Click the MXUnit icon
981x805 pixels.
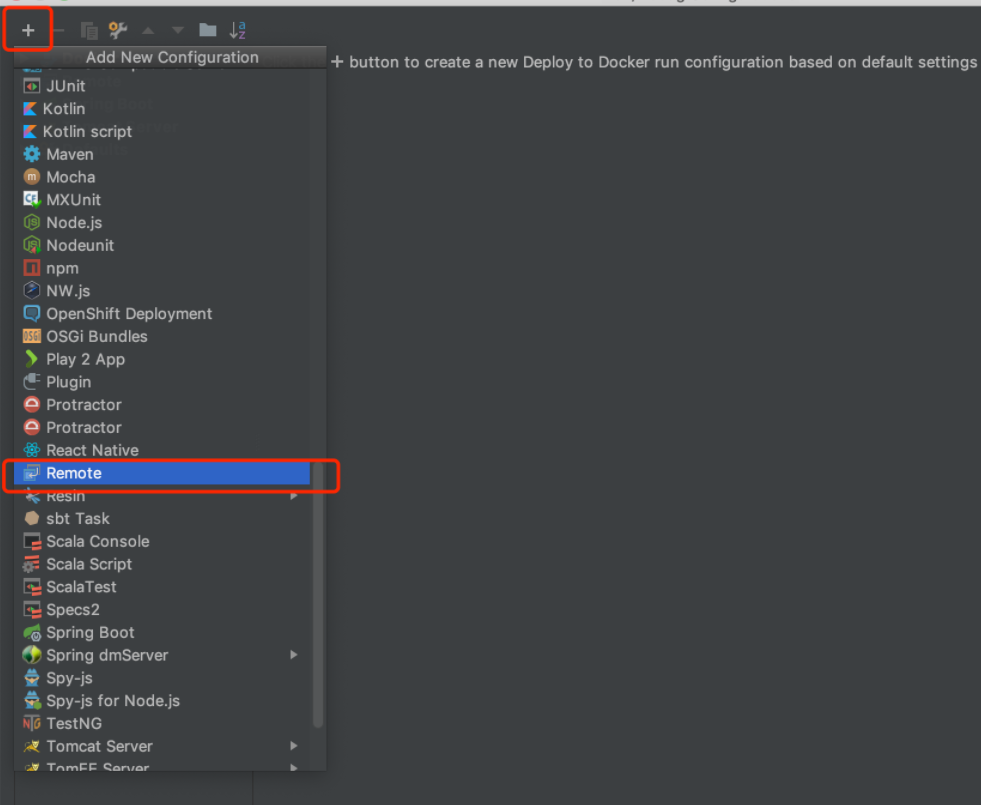coord(31,200)
